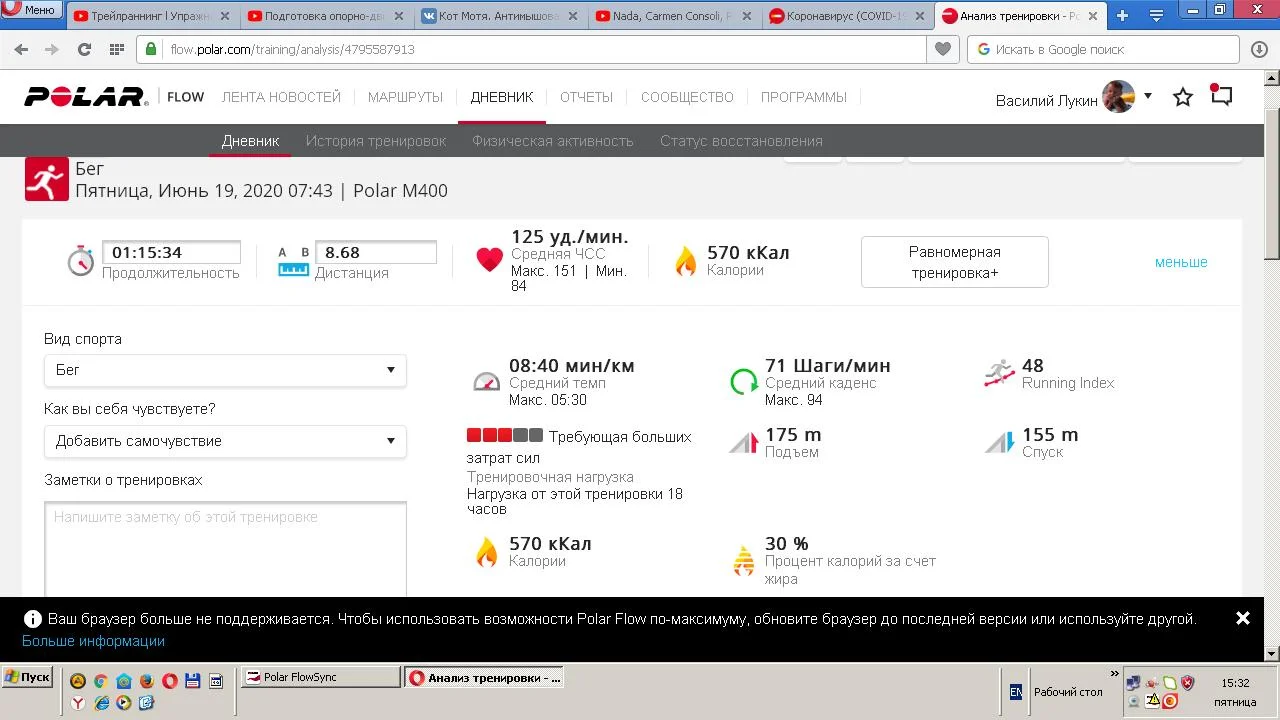Viewport: 1280px width, 720px height.
Task: Open the tab list menu icon
Action: 1157,16
